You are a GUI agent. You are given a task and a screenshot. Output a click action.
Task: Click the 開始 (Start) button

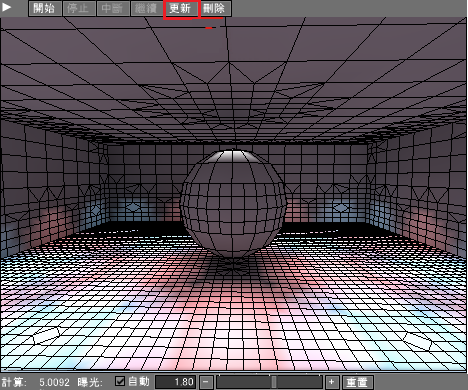coord(45,8)
